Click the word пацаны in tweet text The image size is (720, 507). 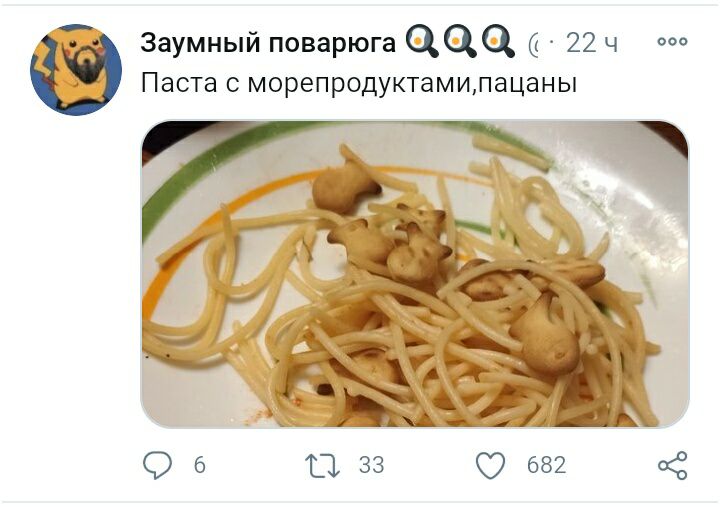point(525,85)
